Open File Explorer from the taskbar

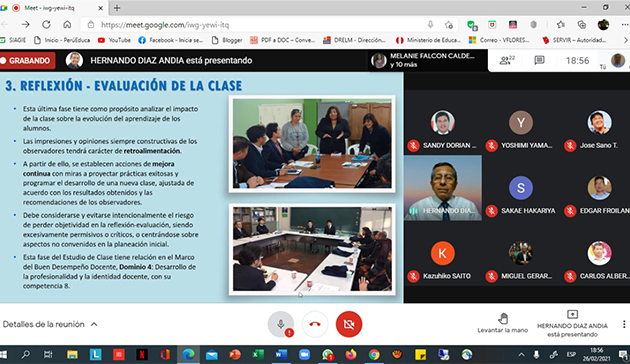(72, 354)
